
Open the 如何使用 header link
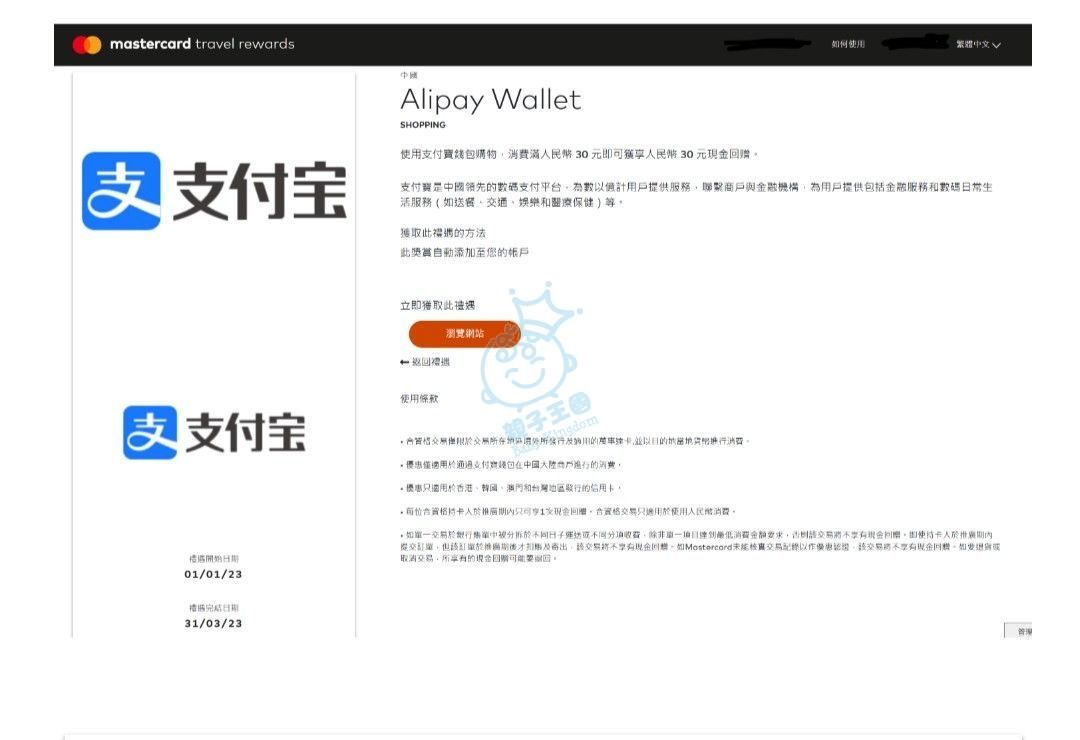pos(848,44)
